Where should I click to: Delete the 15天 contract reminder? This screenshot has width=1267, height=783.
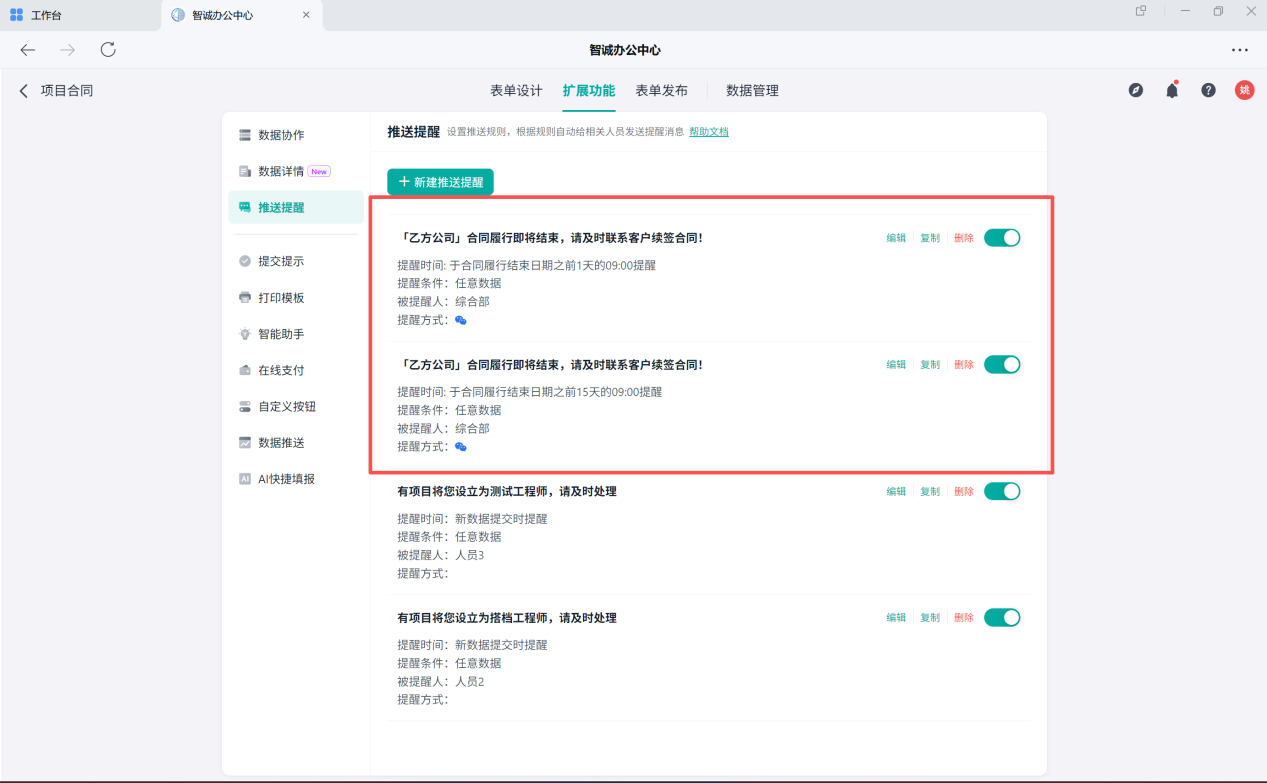pos(964,365)
